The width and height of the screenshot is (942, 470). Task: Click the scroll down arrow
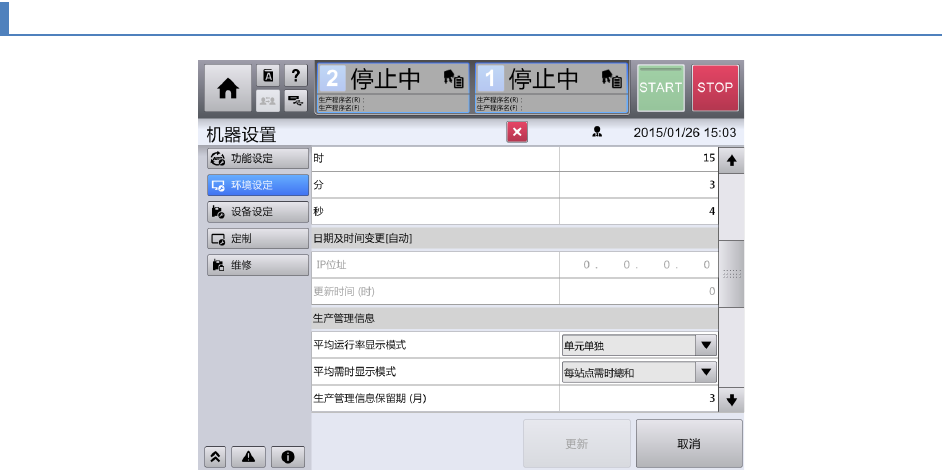click(x=731, y=400)
